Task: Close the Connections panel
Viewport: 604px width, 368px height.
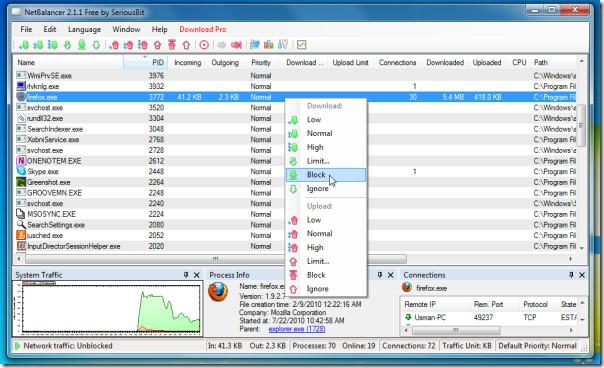Action: coord(582,275)
